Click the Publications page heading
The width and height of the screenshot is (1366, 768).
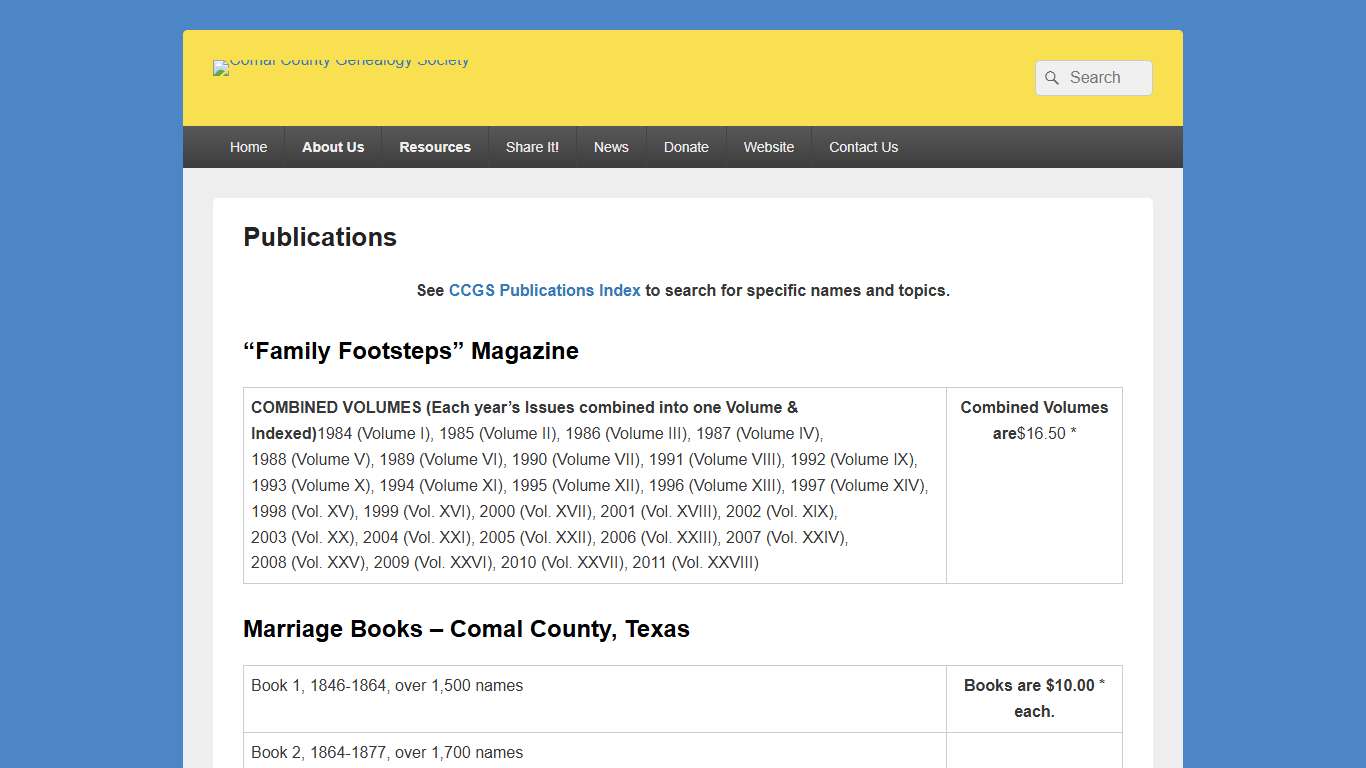coord(319,237)
